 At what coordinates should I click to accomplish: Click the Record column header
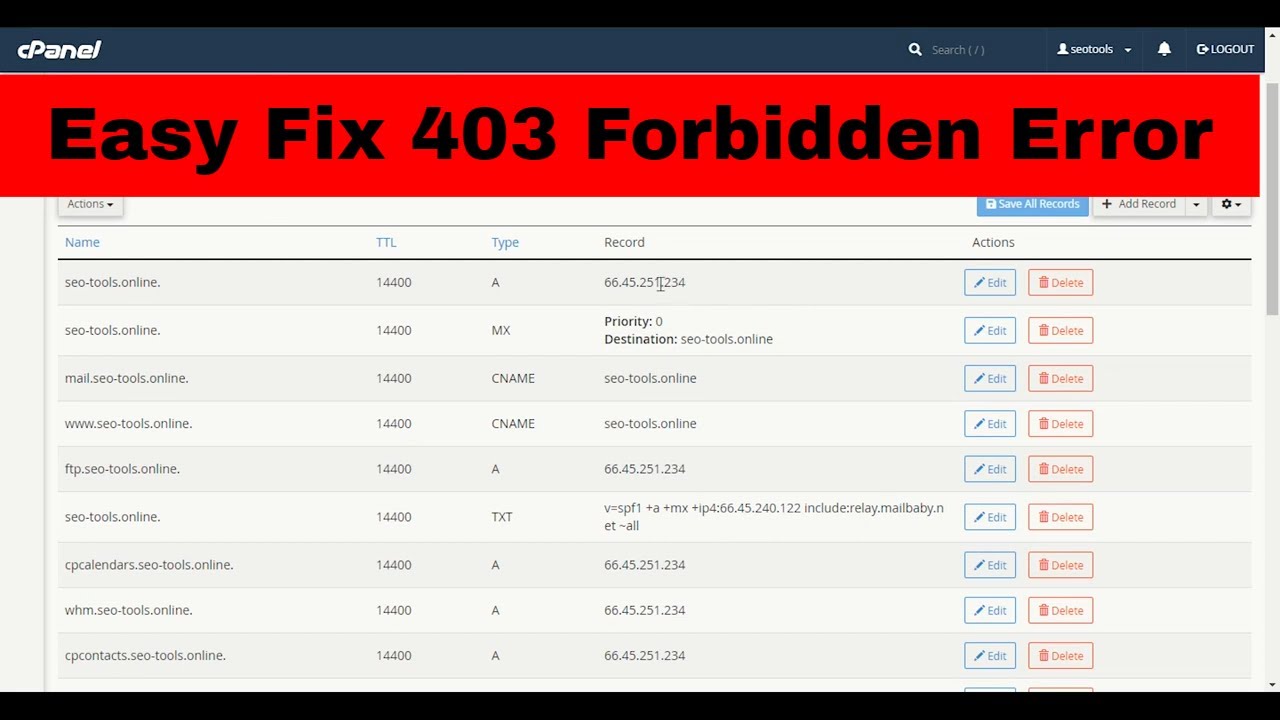[x=624, y=242]
